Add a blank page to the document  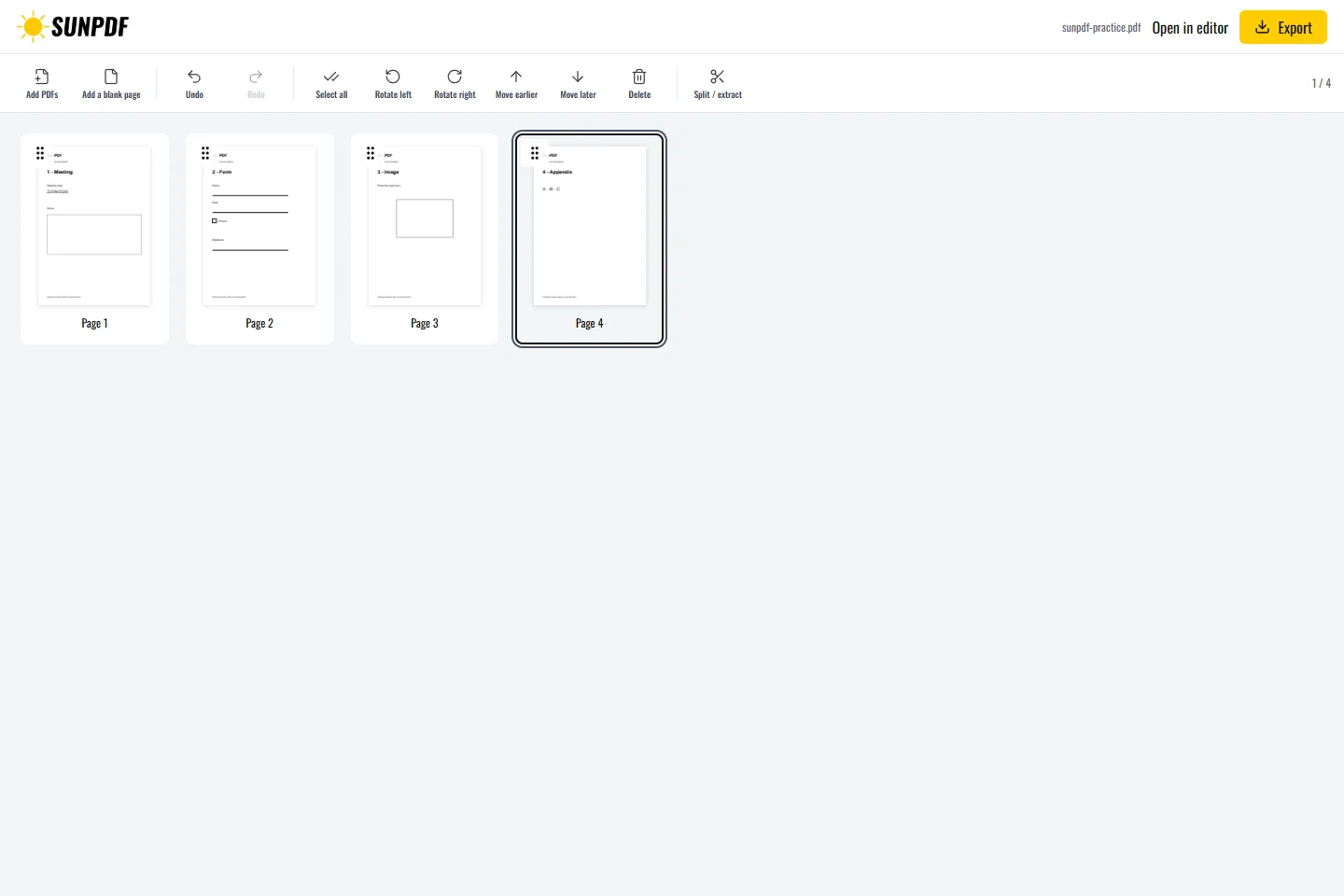111,83
